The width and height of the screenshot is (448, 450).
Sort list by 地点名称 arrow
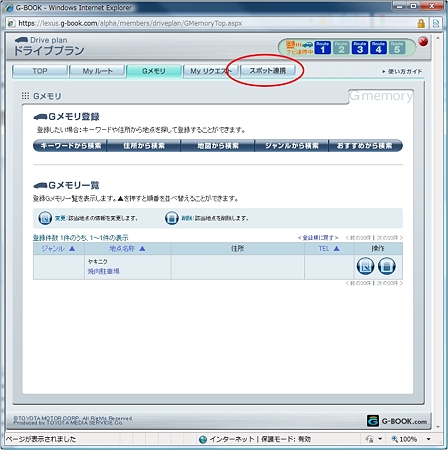(x=142, y=249)
